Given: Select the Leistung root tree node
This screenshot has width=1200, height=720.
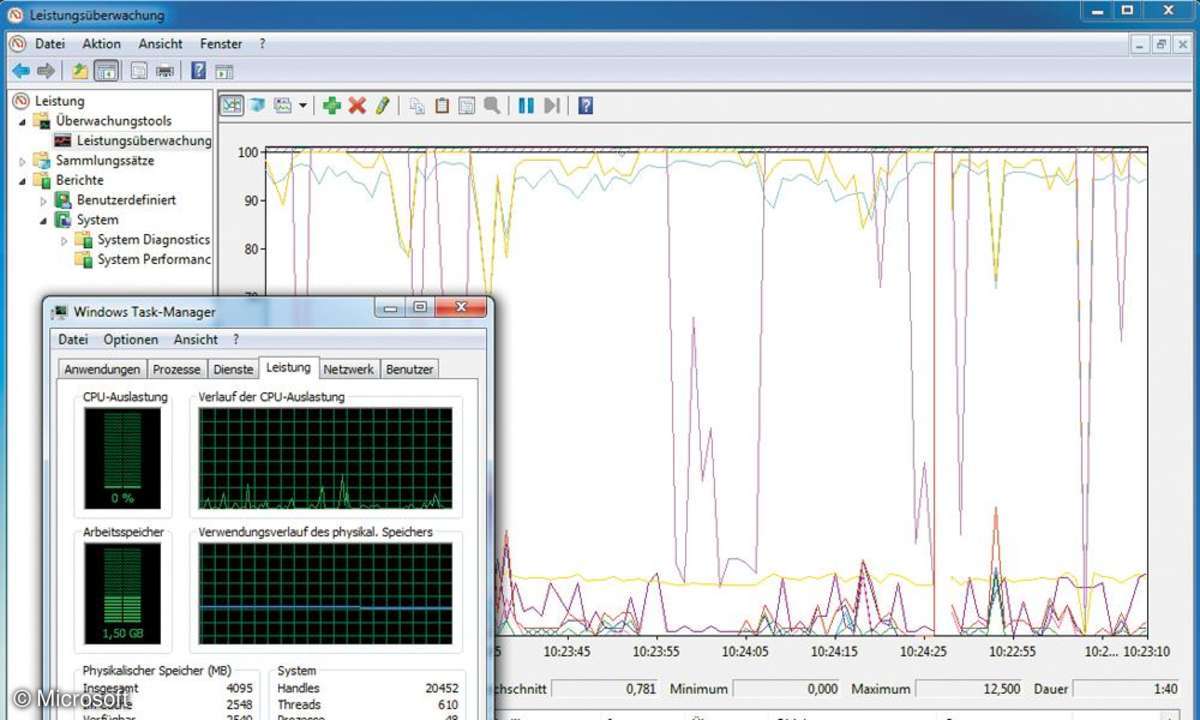Looking at the screenshot, I should point(60,101).
